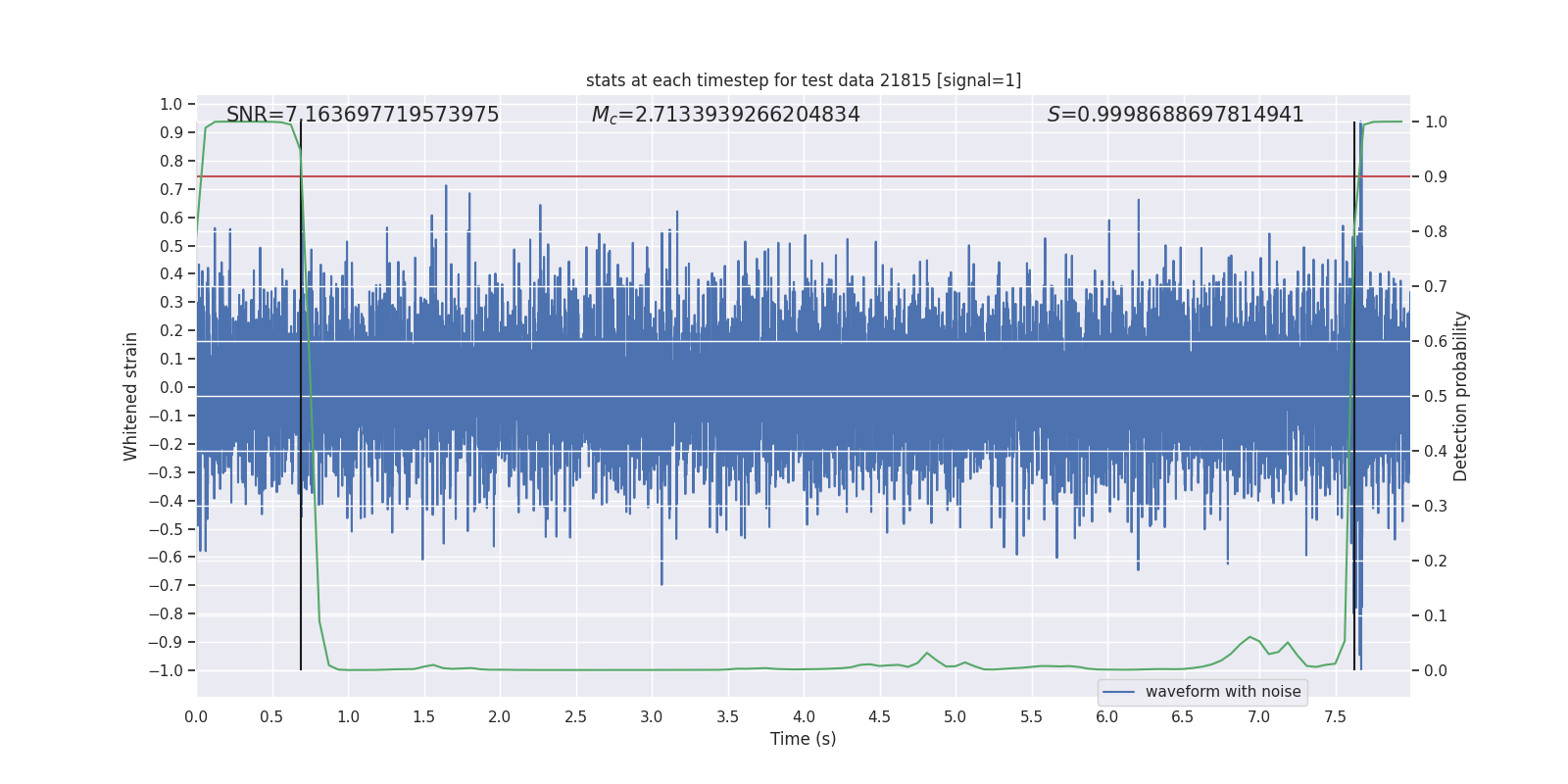Click the 0.0 tick label on time axis

(x=196, y=716)
